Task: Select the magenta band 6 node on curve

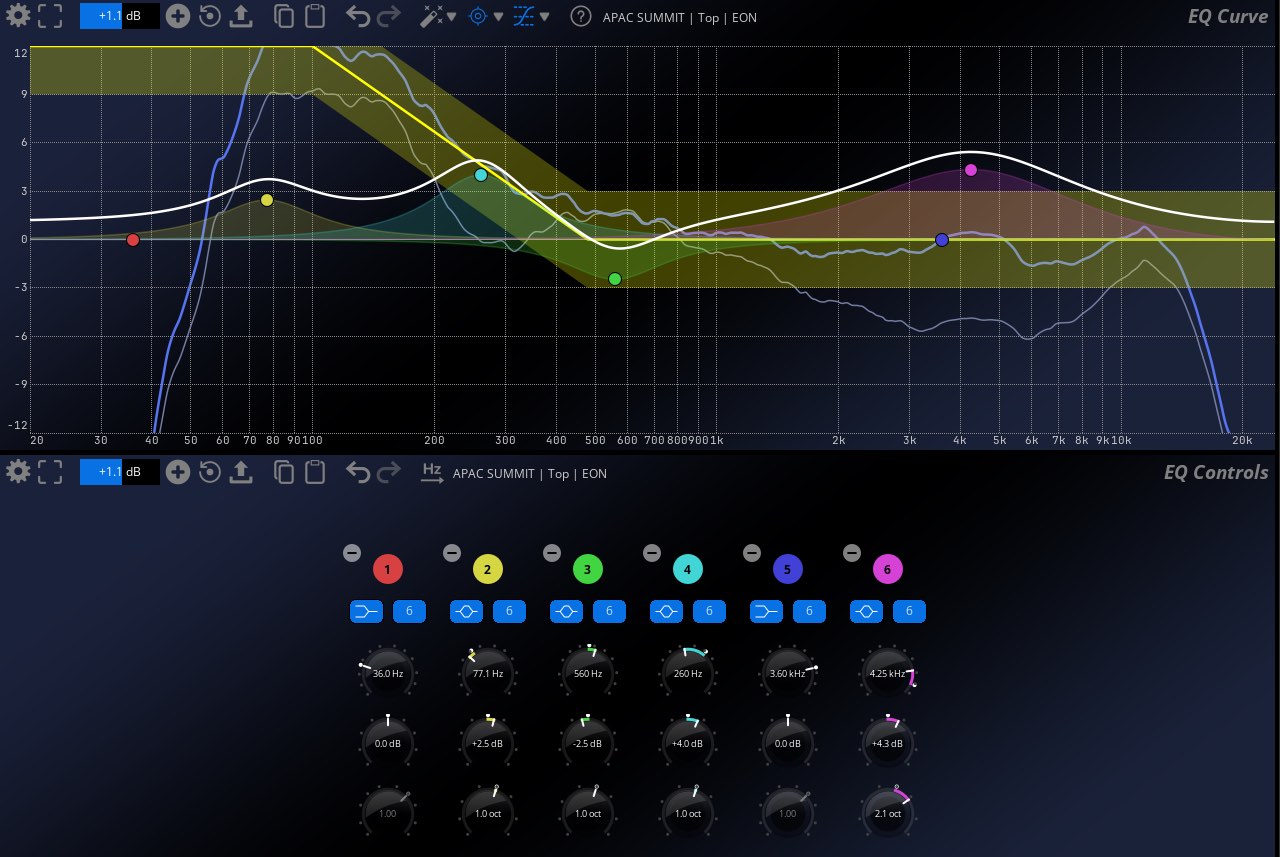Action: (x=970, y=170)
